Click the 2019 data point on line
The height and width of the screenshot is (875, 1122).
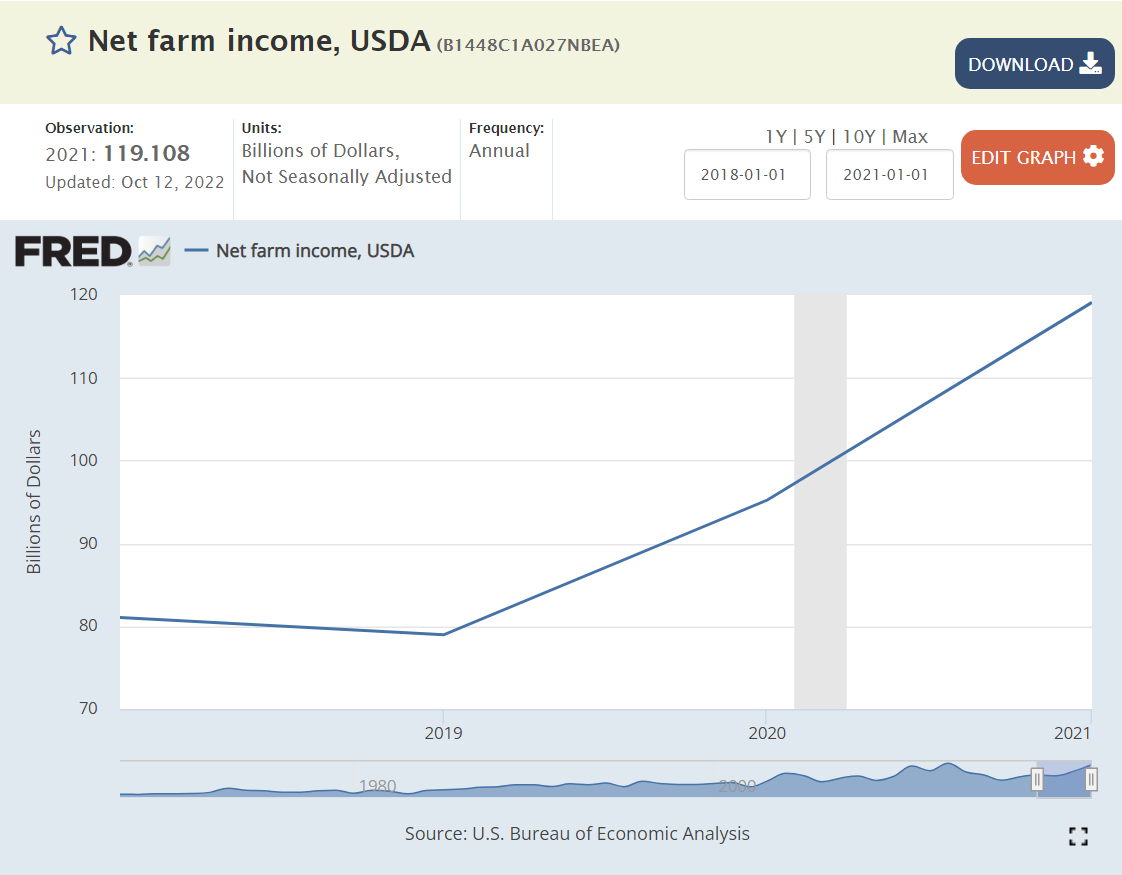tap(443, 634)
